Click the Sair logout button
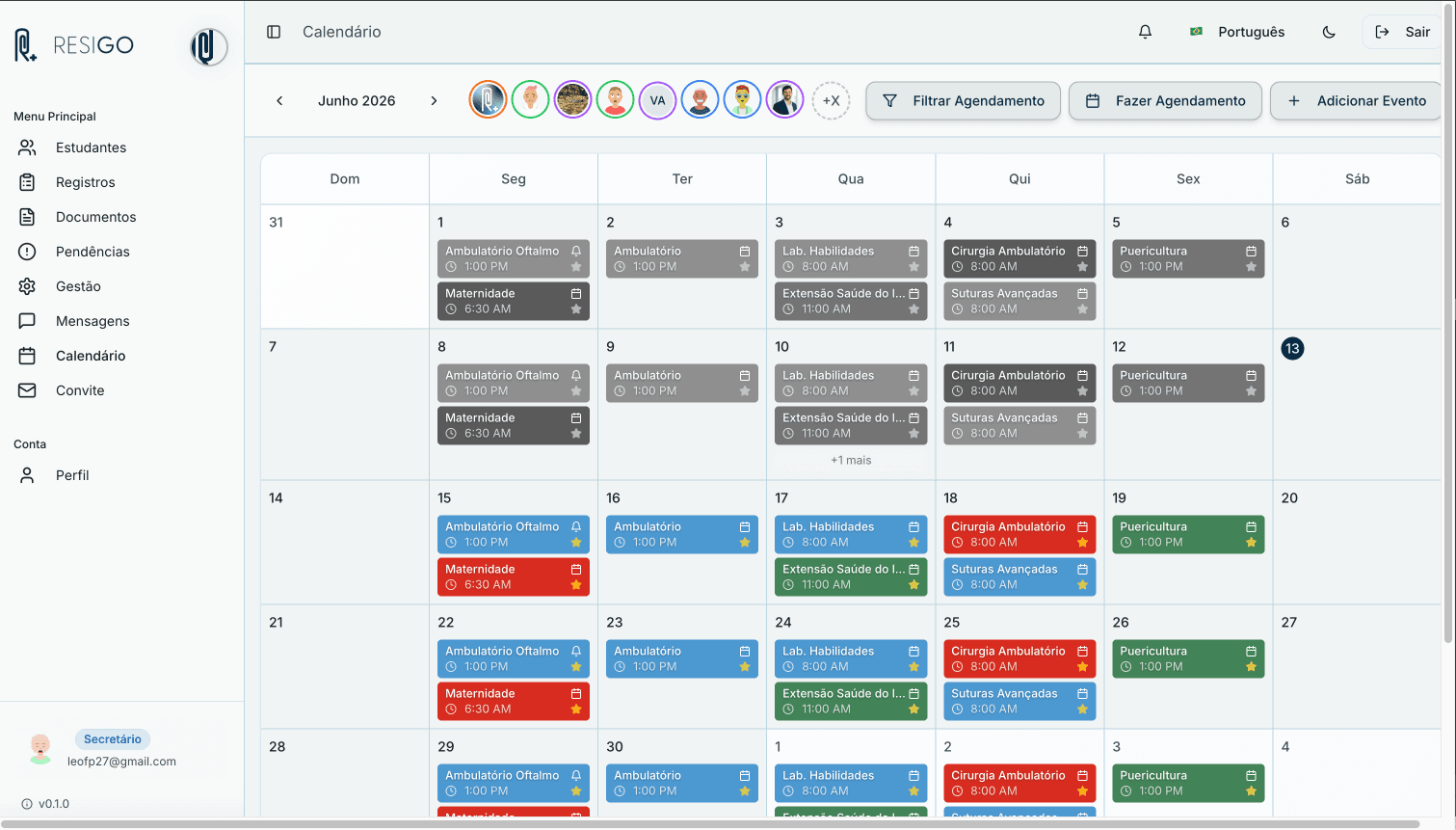This screenshot has width=1456, height=830. point(1402,32)
